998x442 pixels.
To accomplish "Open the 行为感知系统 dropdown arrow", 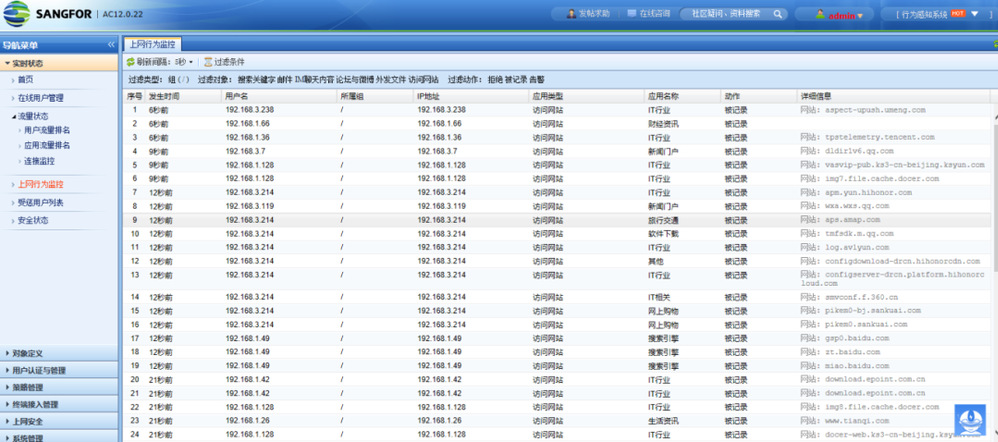I will click(x=974, y=14).
